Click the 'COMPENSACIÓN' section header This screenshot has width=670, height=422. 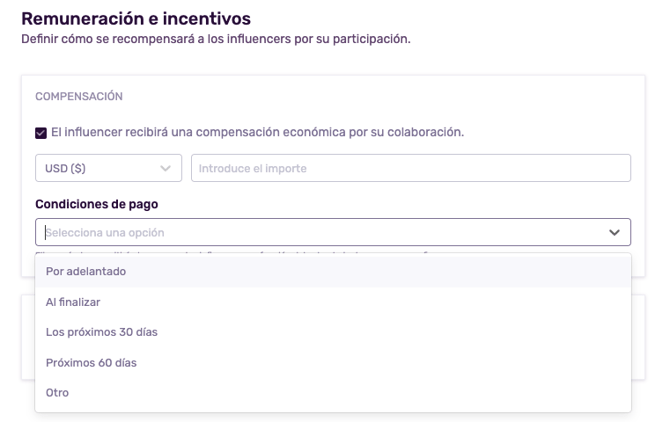[x=79, y=97]
